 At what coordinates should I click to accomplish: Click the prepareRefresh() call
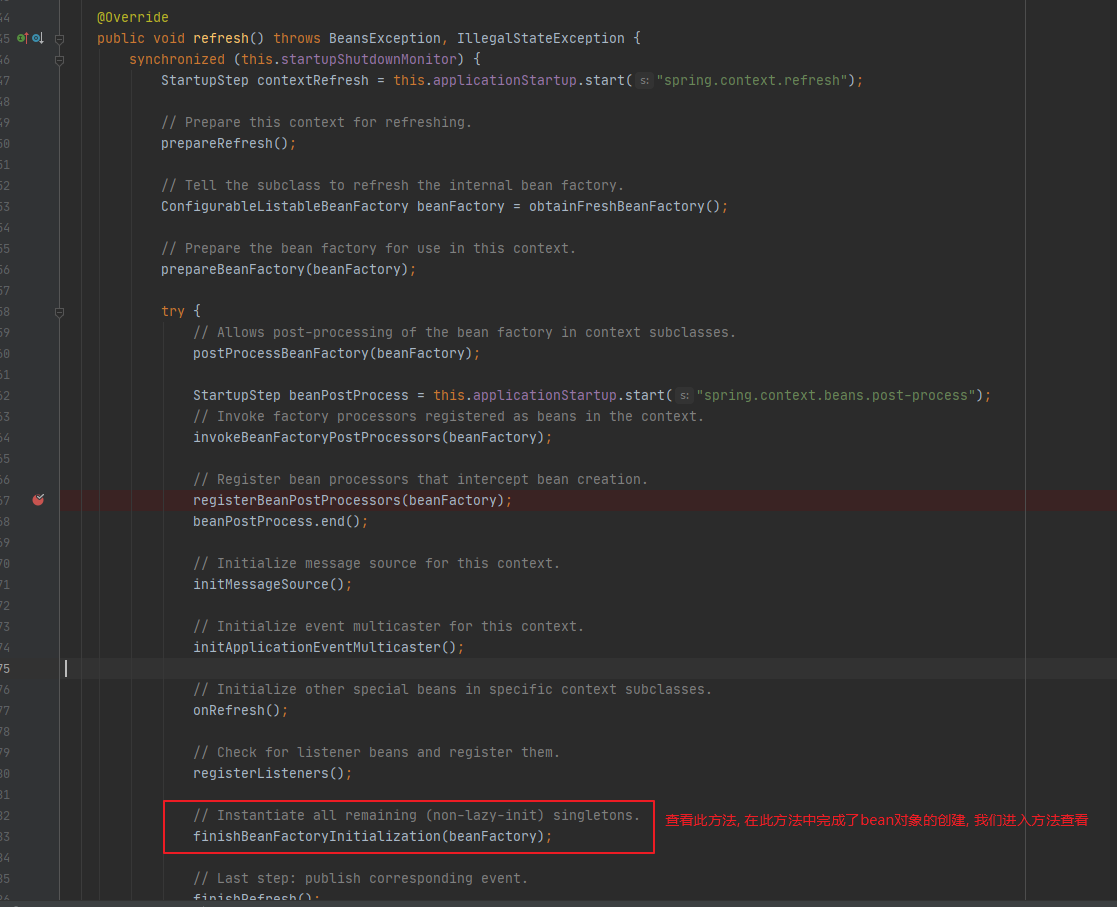pos(224,143)
